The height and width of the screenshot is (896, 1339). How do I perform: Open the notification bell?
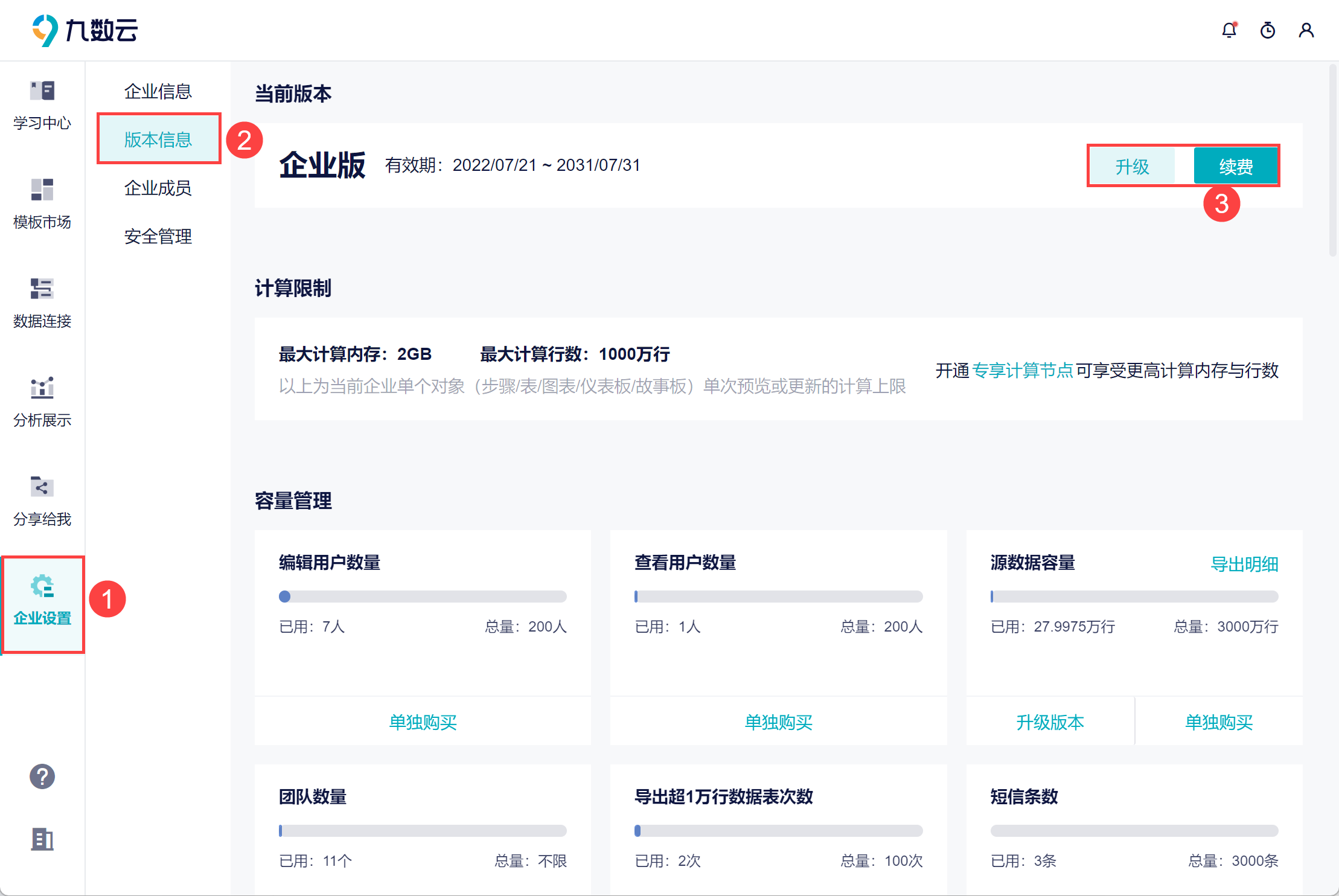[1229, 30]
